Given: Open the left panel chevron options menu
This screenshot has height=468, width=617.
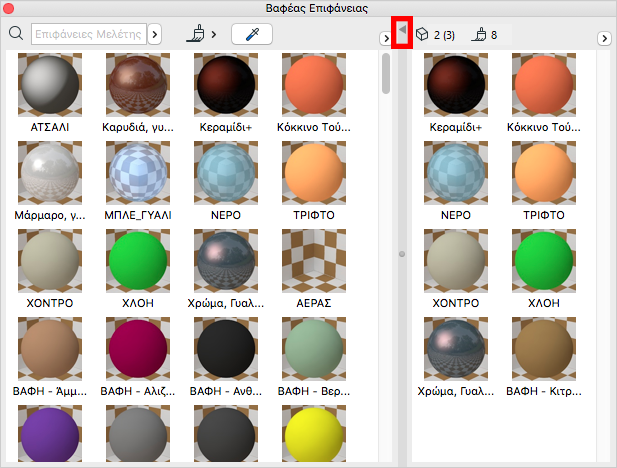Looking at the screenshot, I should 386,38.
